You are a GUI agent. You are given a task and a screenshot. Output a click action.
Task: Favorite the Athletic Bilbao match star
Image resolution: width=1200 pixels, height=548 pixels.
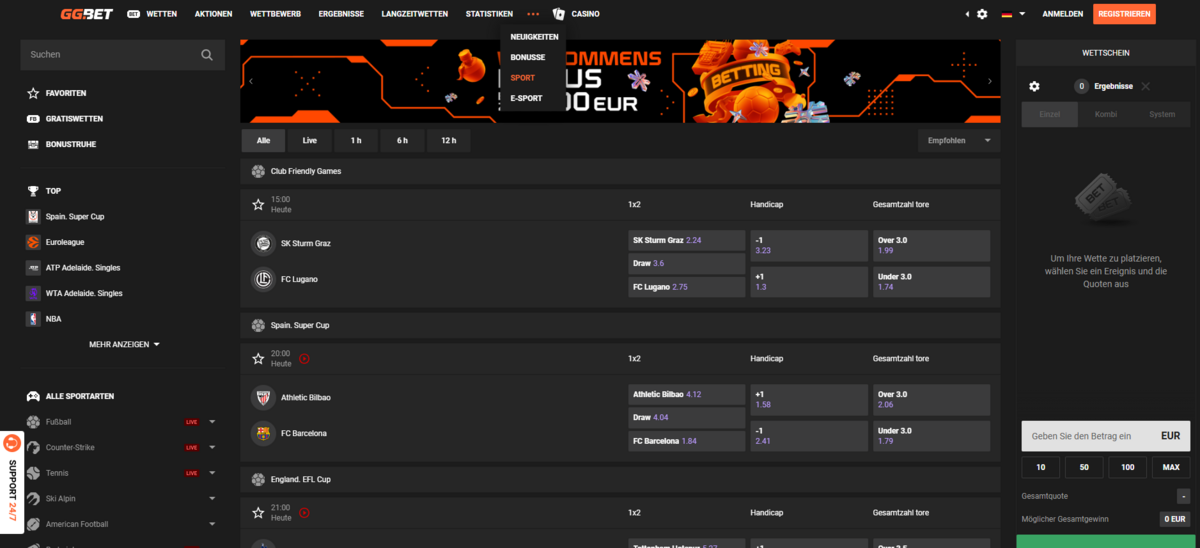pos(258,358)
